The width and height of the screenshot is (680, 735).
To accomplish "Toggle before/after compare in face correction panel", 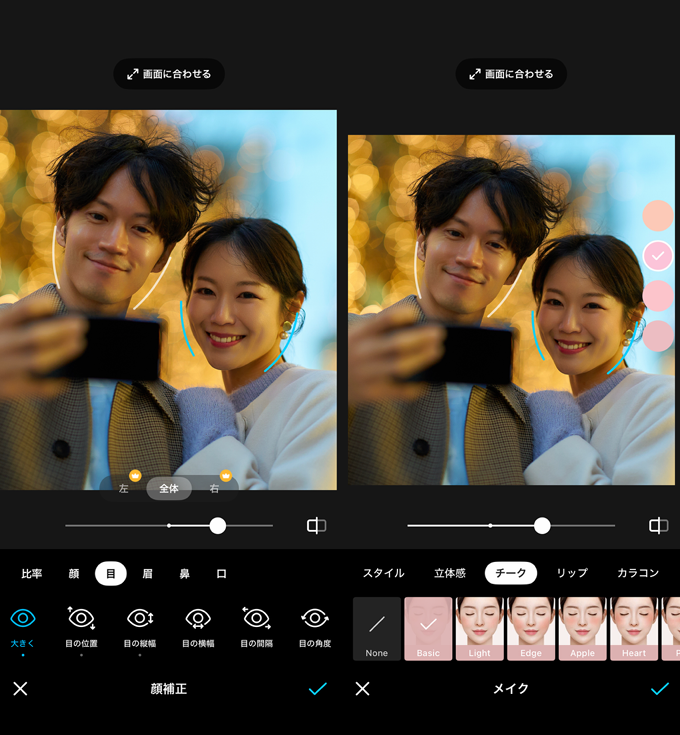I will point(316,526).
